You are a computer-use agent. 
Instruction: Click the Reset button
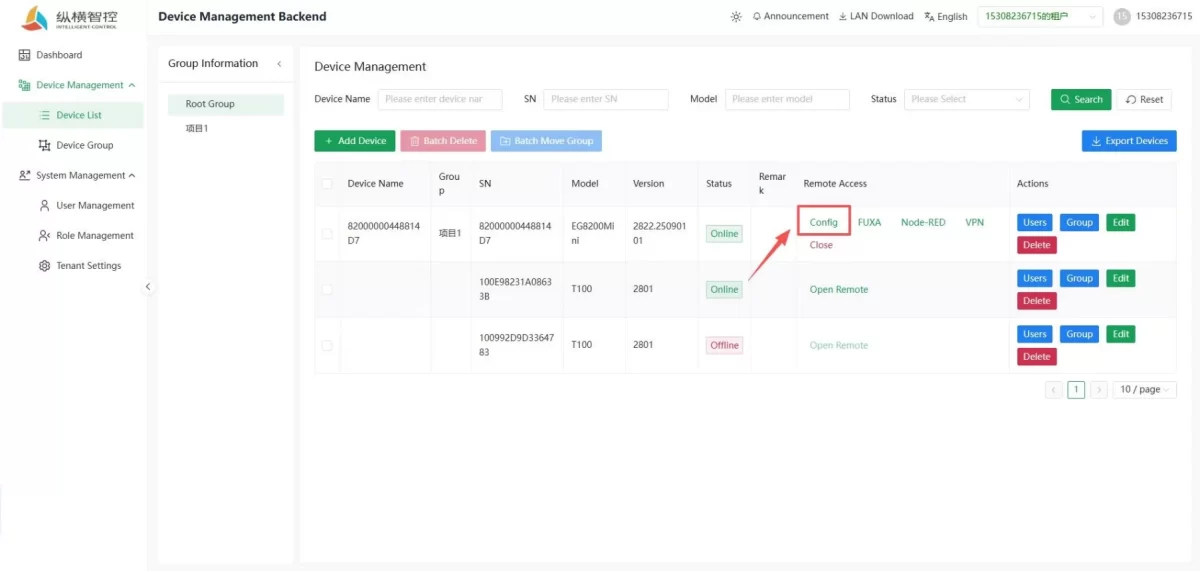[1144, 99]
